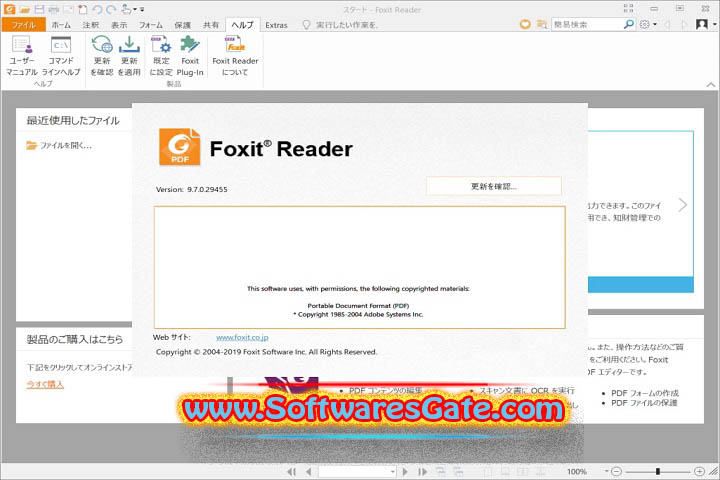Click the lightbulb tell-me icon

pyautogui.click(x=306, y=25)
